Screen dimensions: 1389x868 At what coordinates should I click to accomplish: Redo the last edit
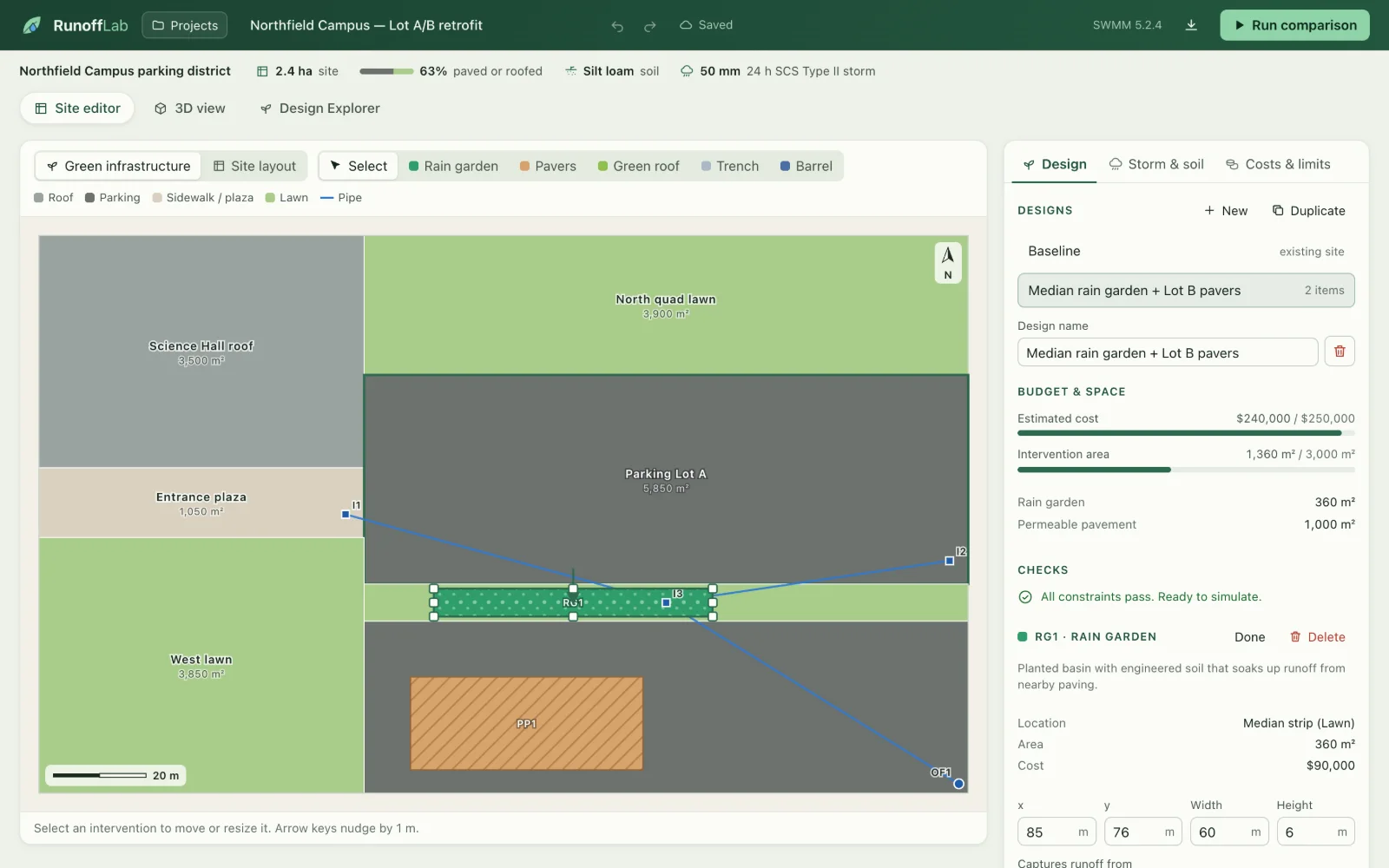[x=650, y=26]
